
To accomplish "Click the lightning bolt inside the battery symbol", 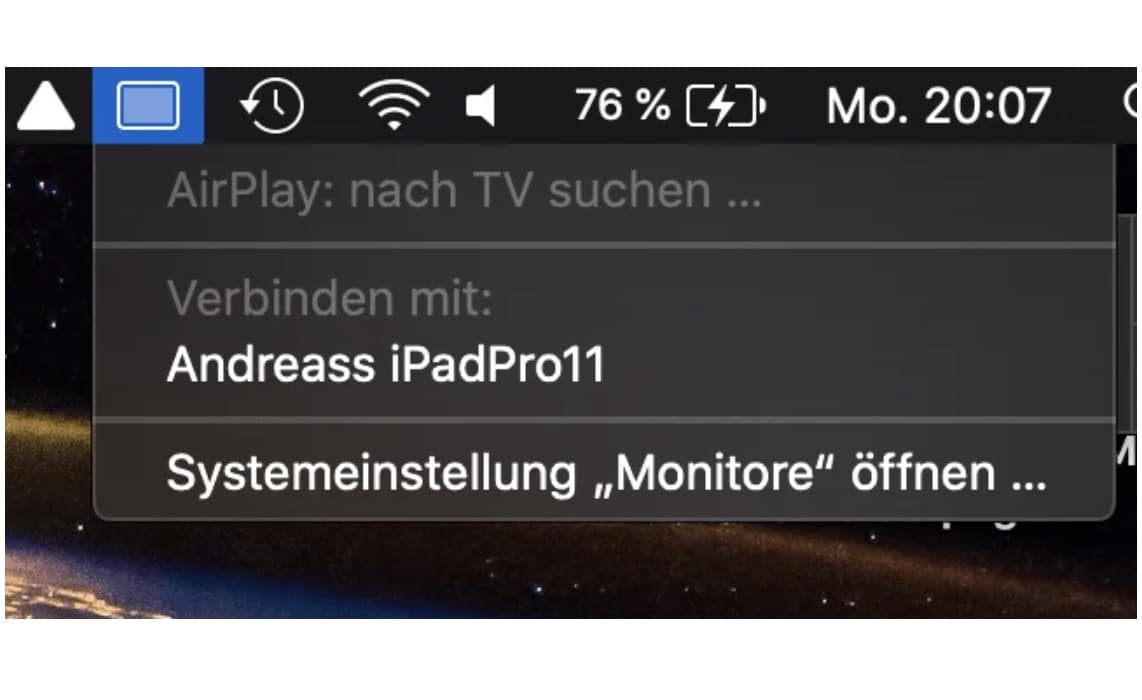I will coord(722,106).
